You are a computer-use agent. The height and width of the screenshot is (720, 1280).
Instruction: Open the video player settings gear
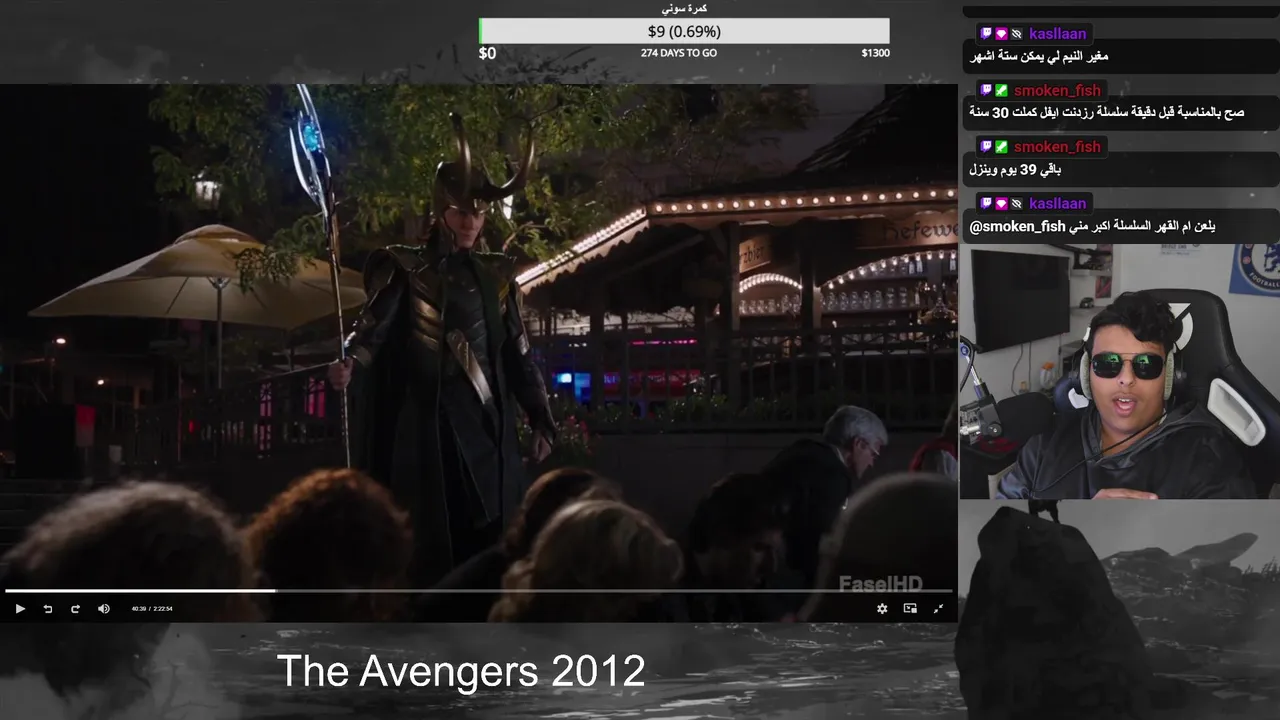point(882,608)
